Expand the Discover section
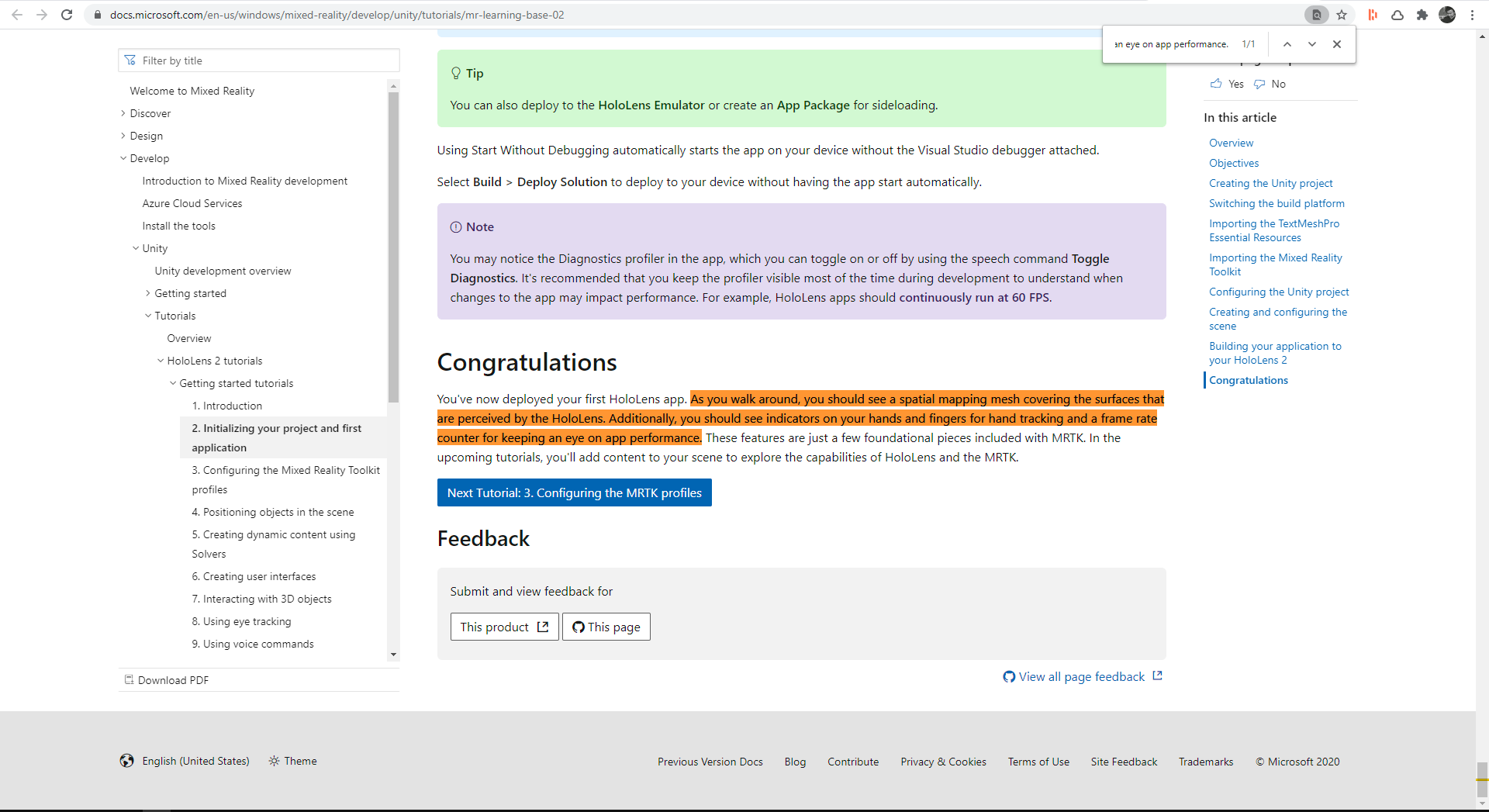1489x812 pixels. [x=123, y=113]
